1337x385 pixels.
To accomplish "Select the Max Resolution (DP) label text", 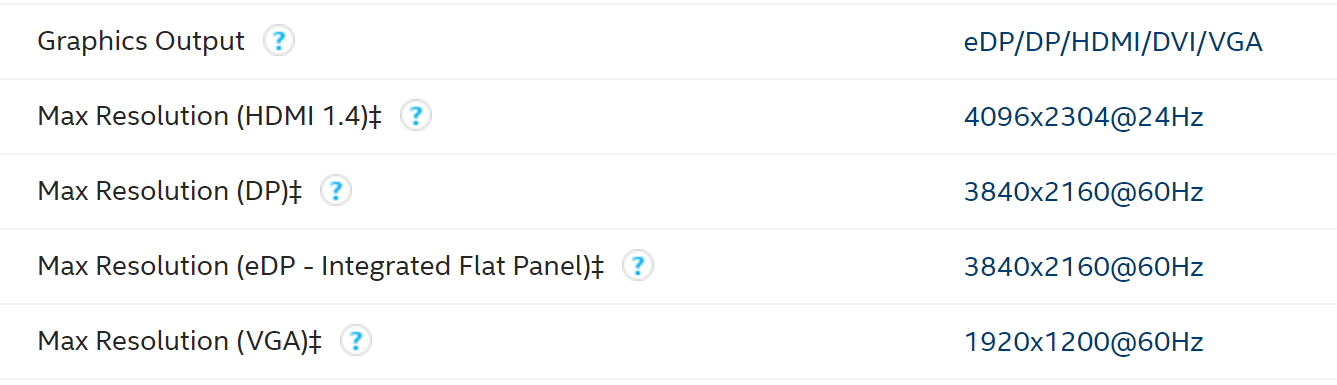I will click(x=163, y=191).
